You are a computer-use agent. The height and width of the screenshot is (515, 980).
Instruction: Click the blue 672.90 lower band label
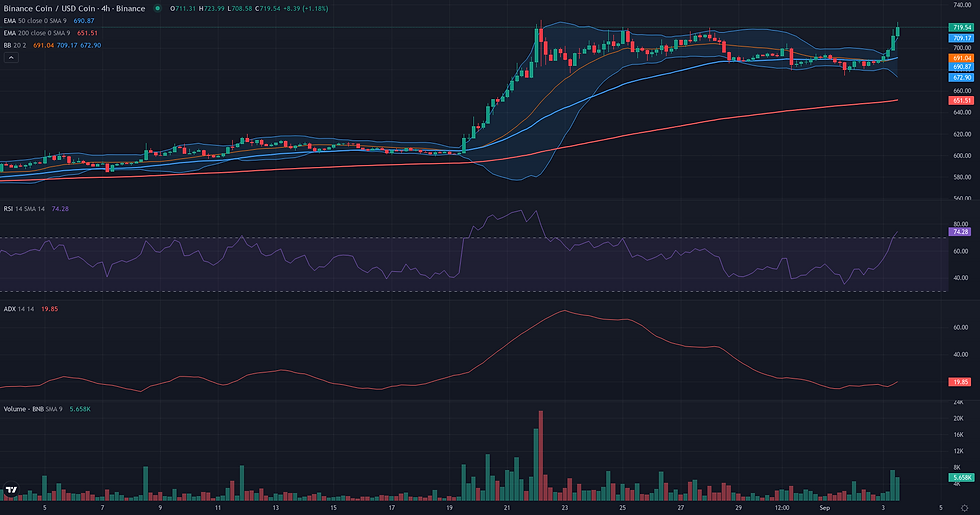961,78
